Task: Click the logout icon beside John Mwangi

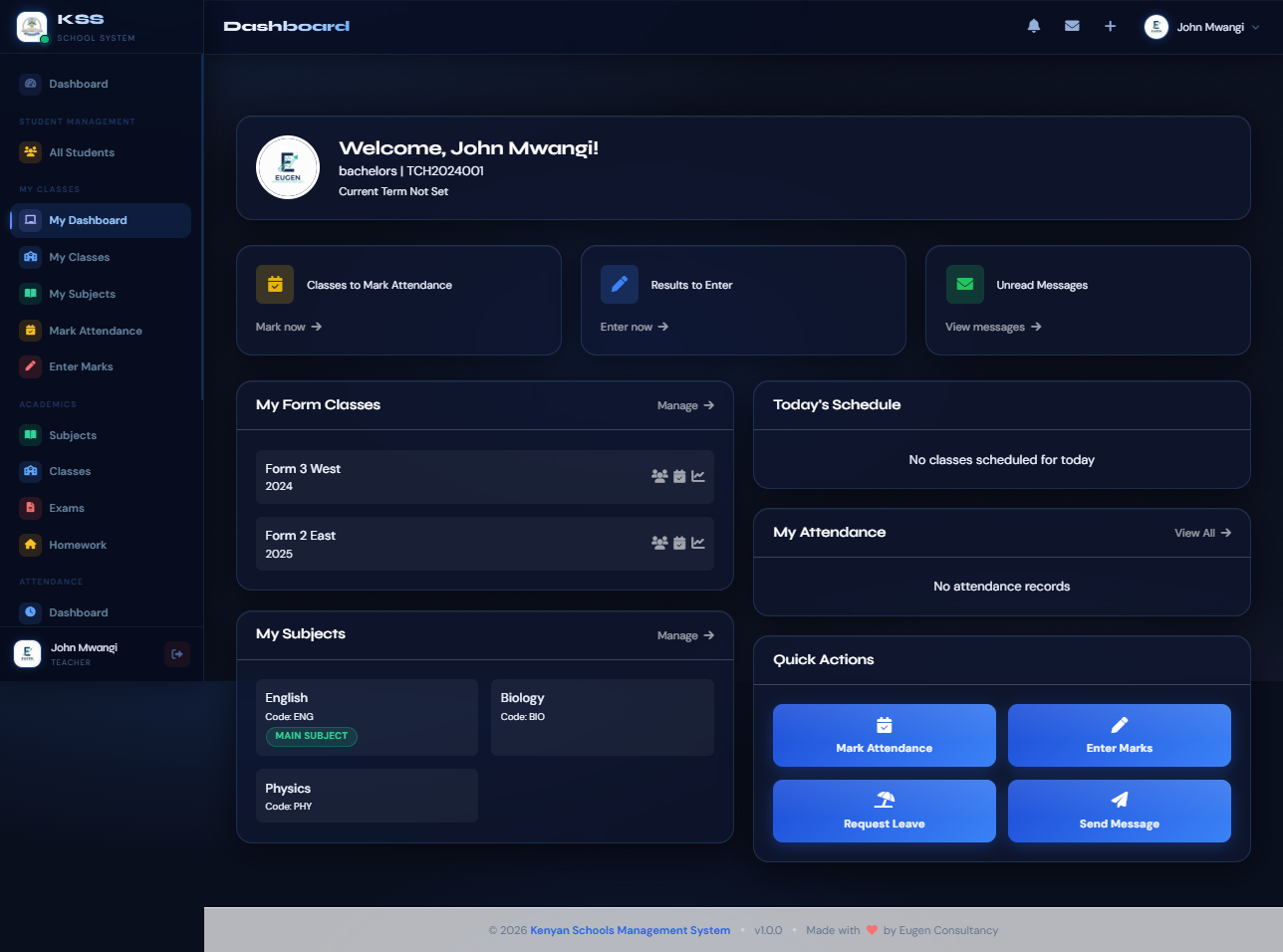Action: click(177, 654)
